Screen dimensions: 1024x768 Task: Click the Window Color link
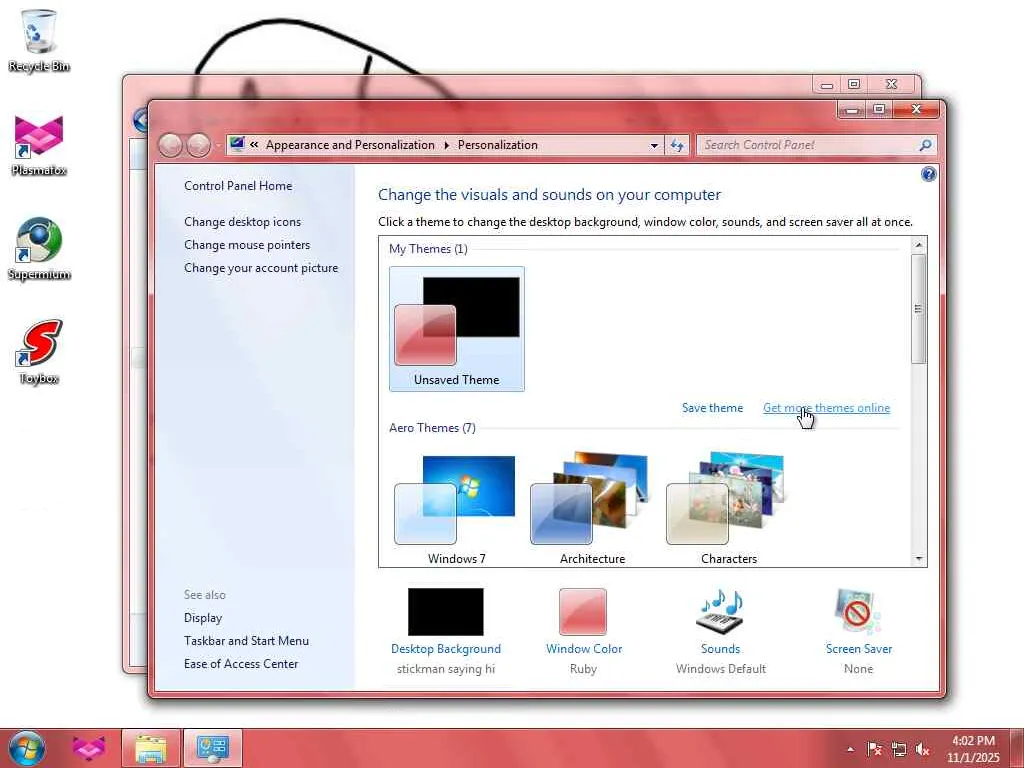point(584,648)
